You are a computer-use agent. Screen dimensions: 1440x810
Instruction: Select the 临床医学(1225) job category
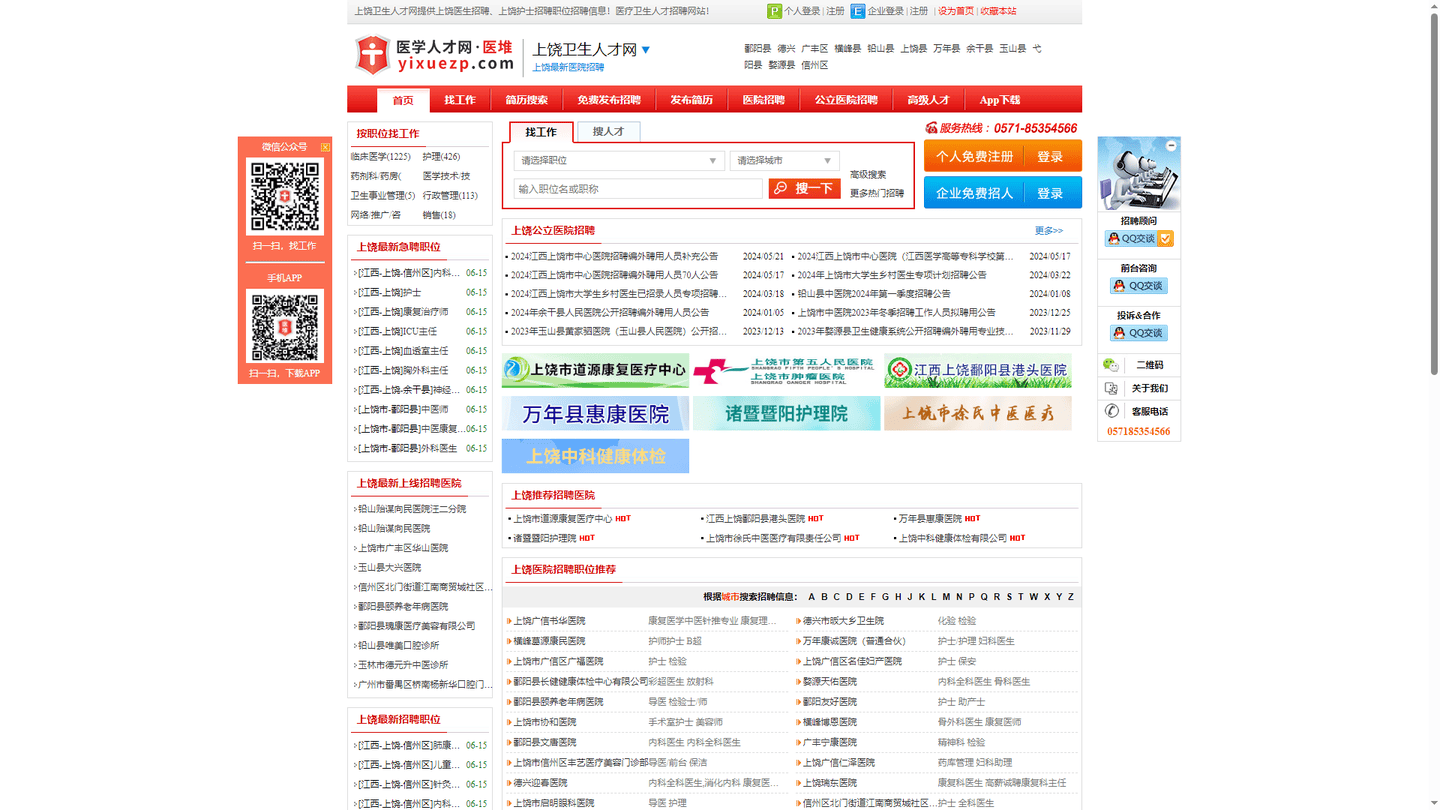381,157
